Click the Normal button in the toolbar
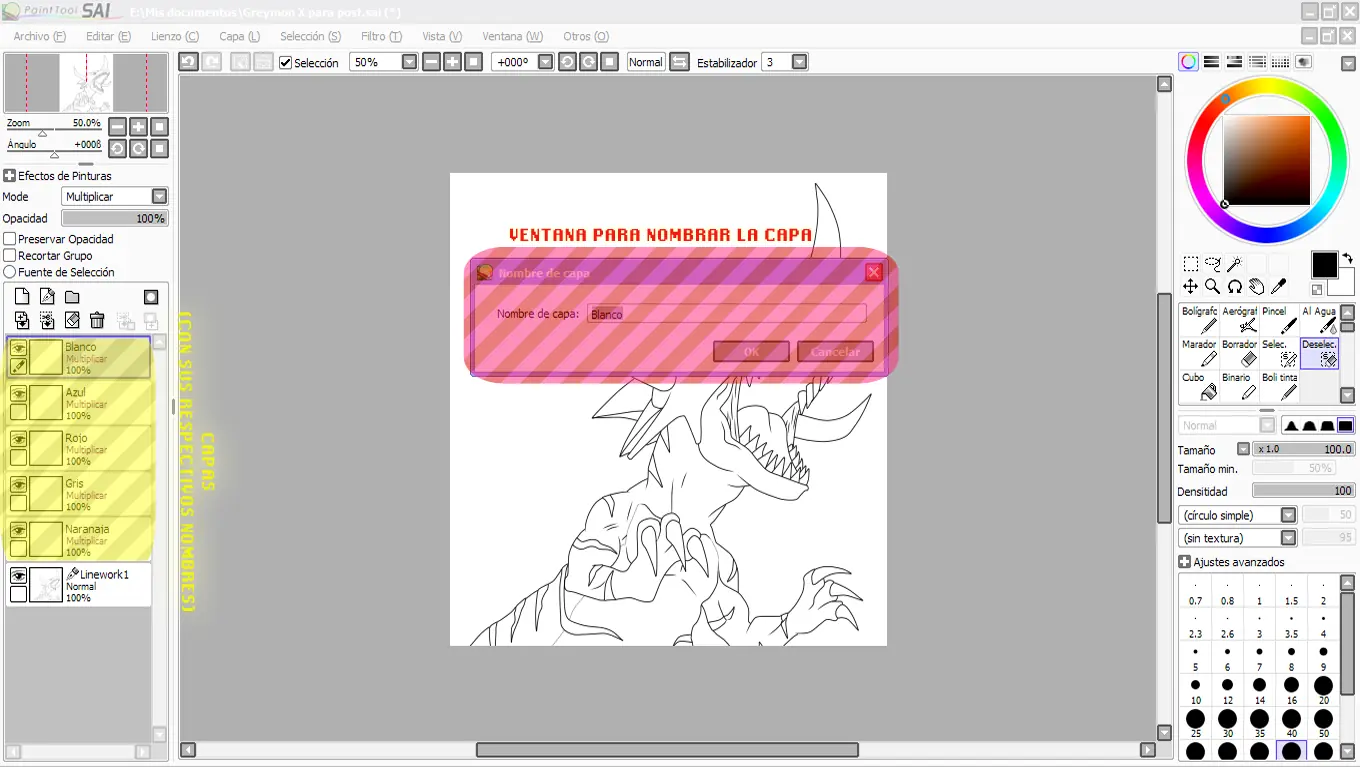The image size is (1360, 768). [x=645, y=62]
